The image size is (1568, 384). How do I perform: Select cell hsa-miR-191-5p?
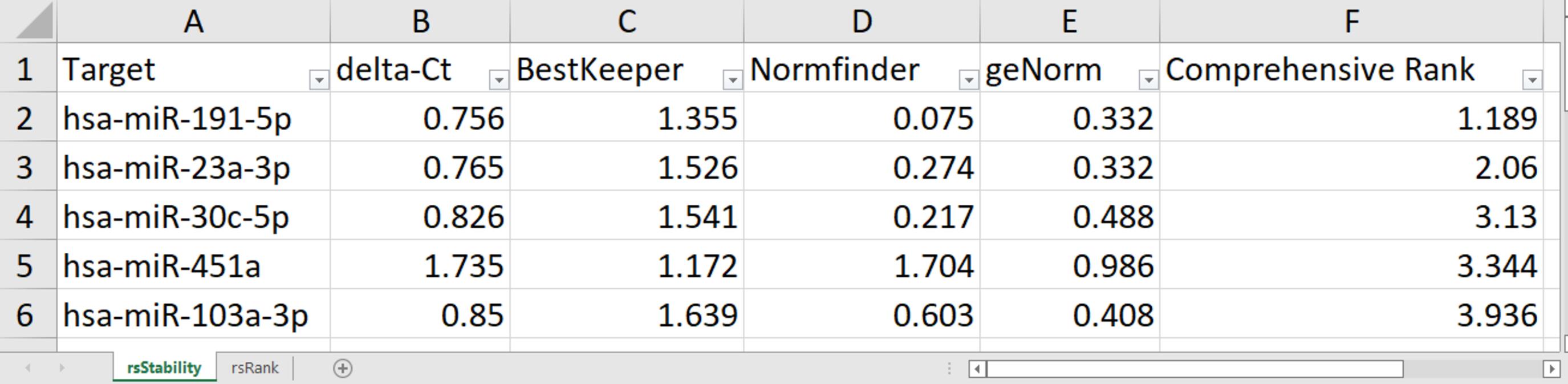(x=193, y=117)
